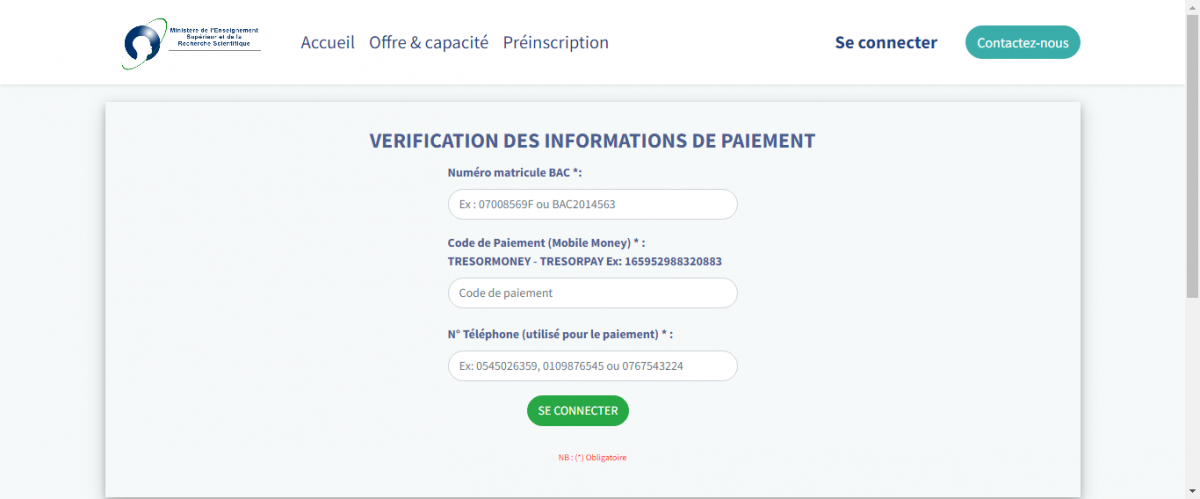
Task: Submit with the green SE CONNECTER button
Action: point(578,411)
